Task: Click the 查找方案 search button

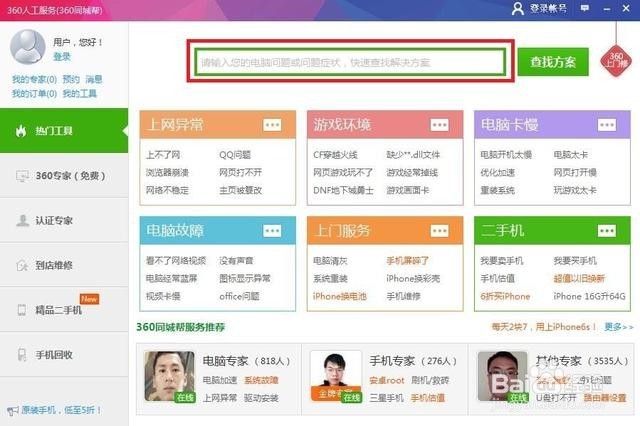Action: (553, 62)
